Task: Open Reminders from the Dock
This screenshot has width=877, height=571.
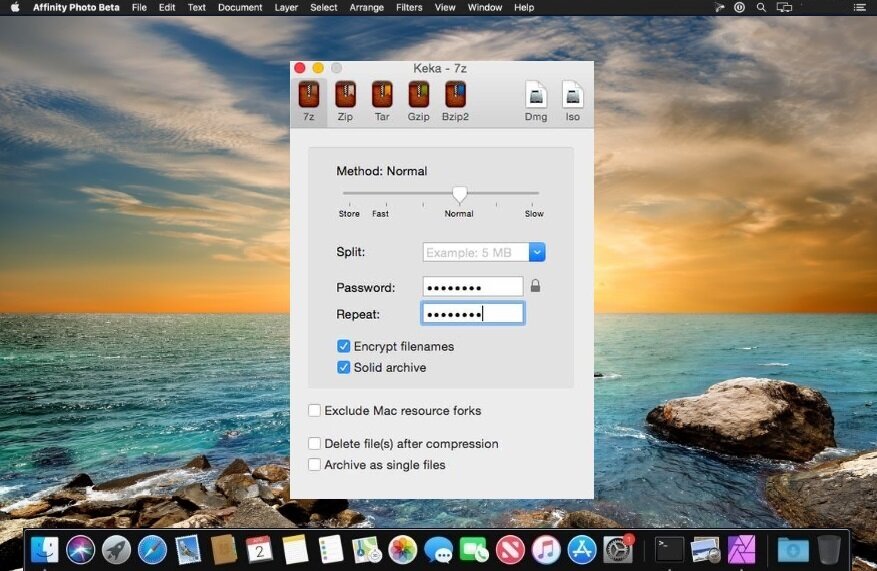Action: point(331,549)
